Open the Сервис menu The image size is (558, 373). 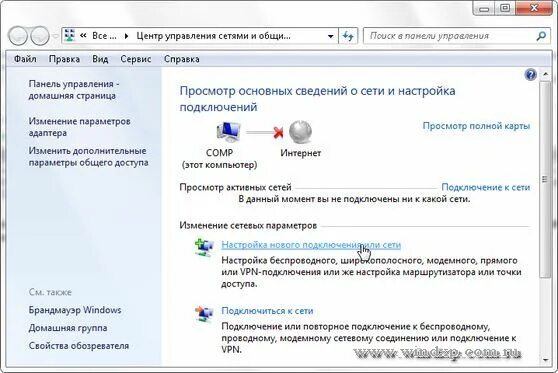136,59
